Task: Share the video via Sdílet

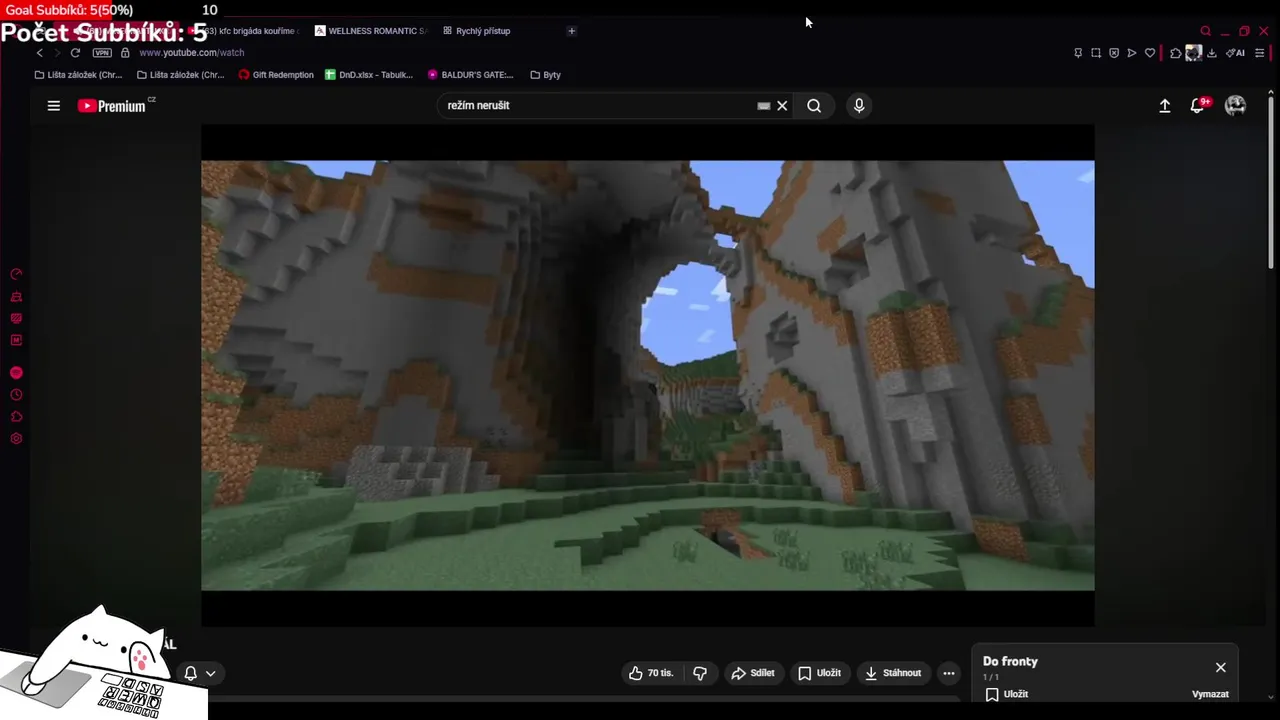Action: tap(753, 673)
